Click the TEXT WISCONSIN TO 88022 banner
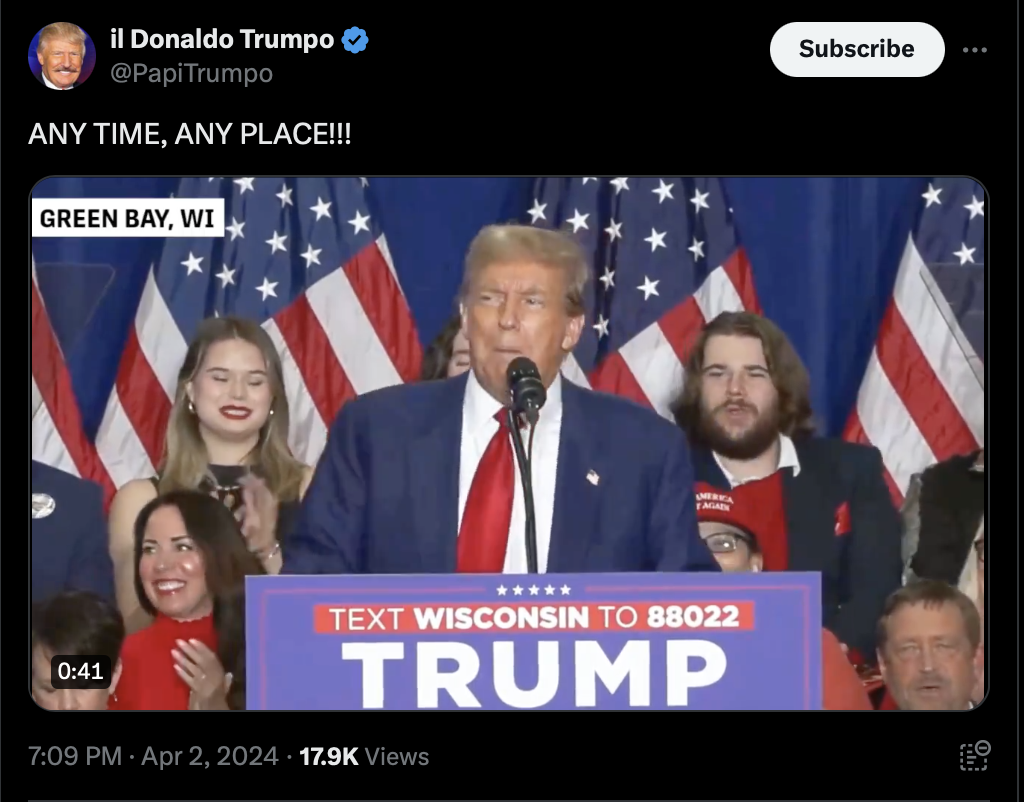 (x=534, y=617)
